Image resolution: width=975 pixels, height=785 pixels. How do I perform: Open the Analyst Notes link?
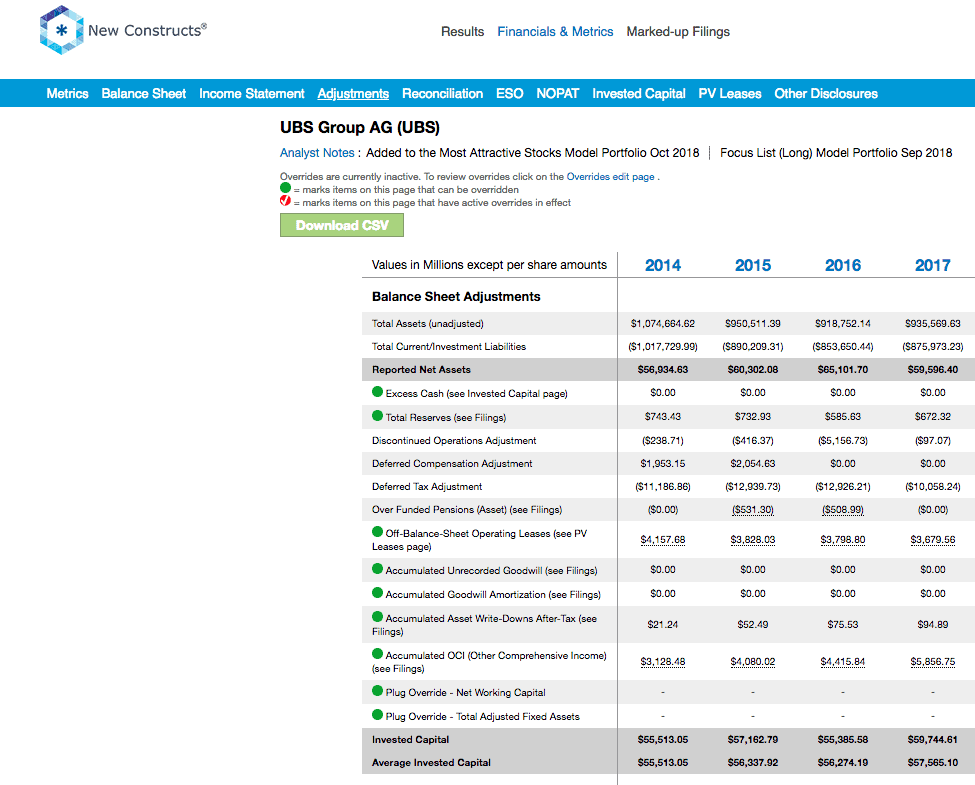pos(317,153)
